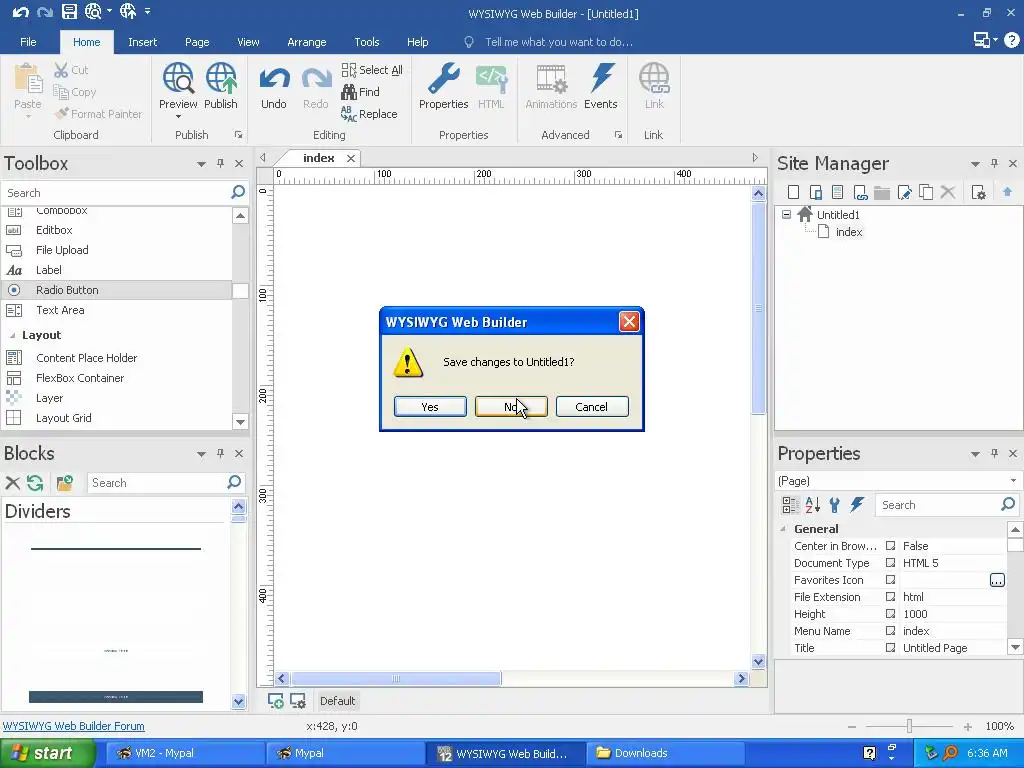The height and width of the screenshot is (768, 1024).
Task: Click the lightning events icon in Properties panel
Action: (x=857, y=505)
